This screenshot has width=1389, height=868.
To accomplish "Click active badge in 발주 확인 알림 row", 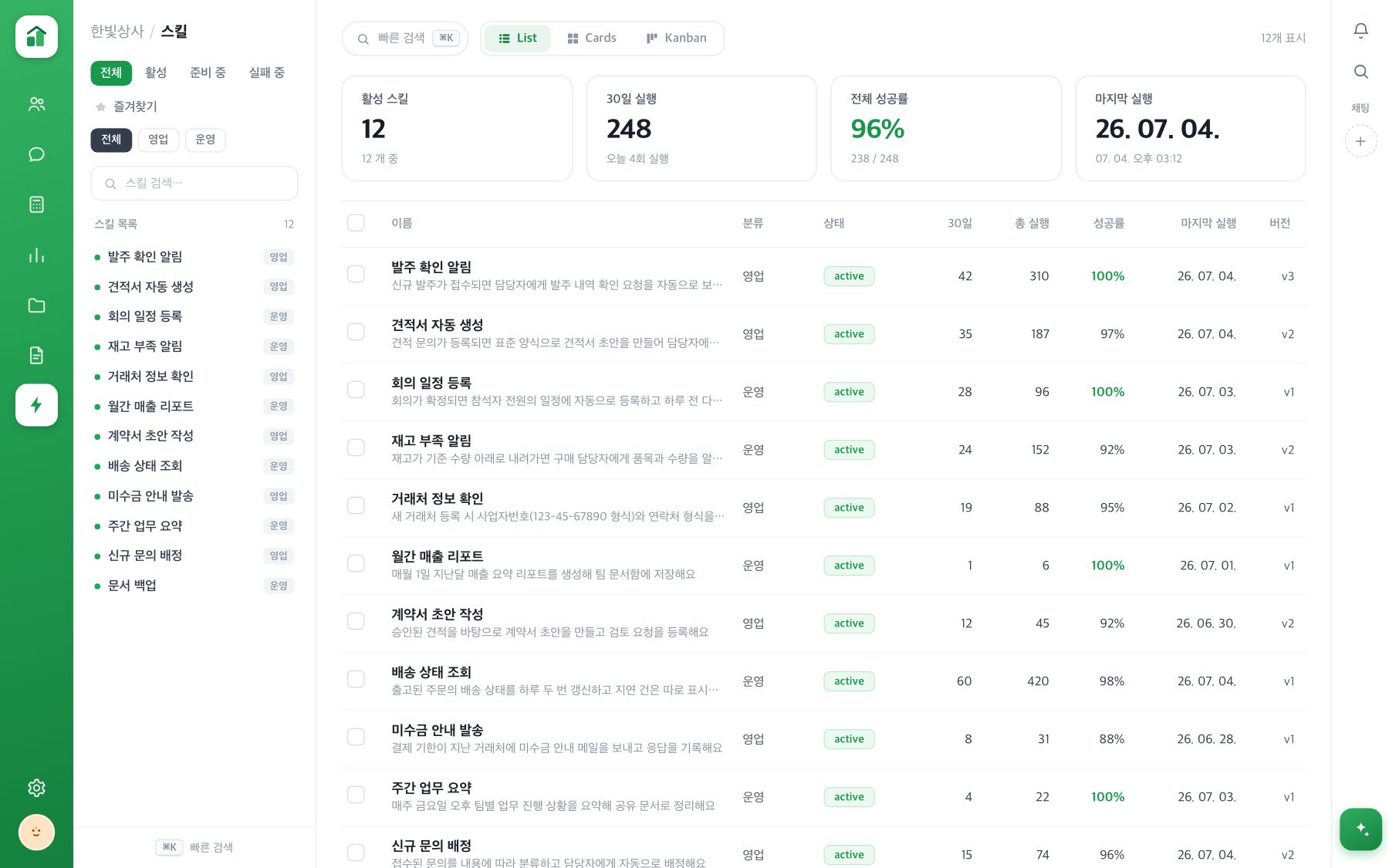I will [849, 276].
